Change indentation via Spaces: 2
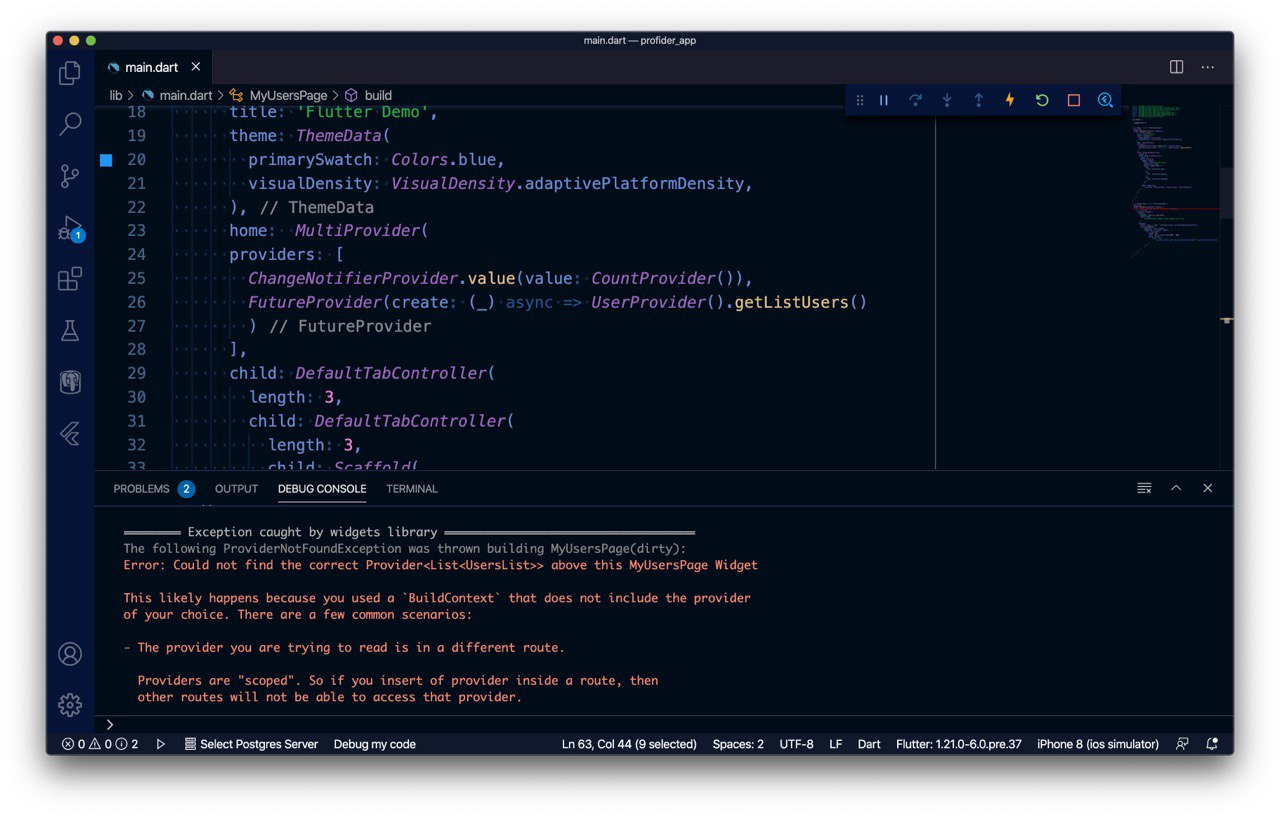Image resolution: width=1280 pixels, height=816 pixels. click(738, 744)
